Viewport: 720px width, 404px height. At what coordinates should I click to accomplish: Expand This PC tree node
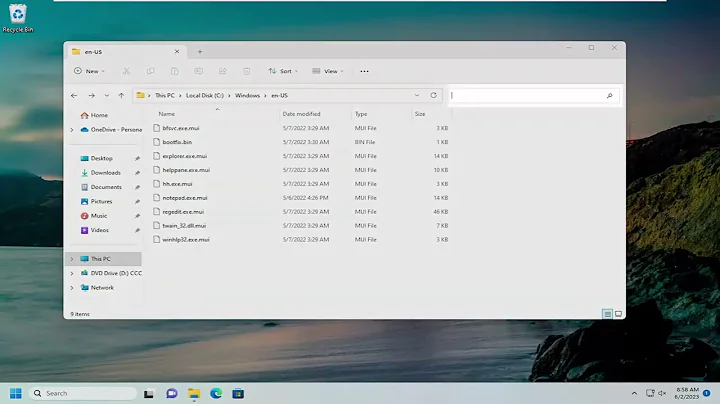[72, 259]
